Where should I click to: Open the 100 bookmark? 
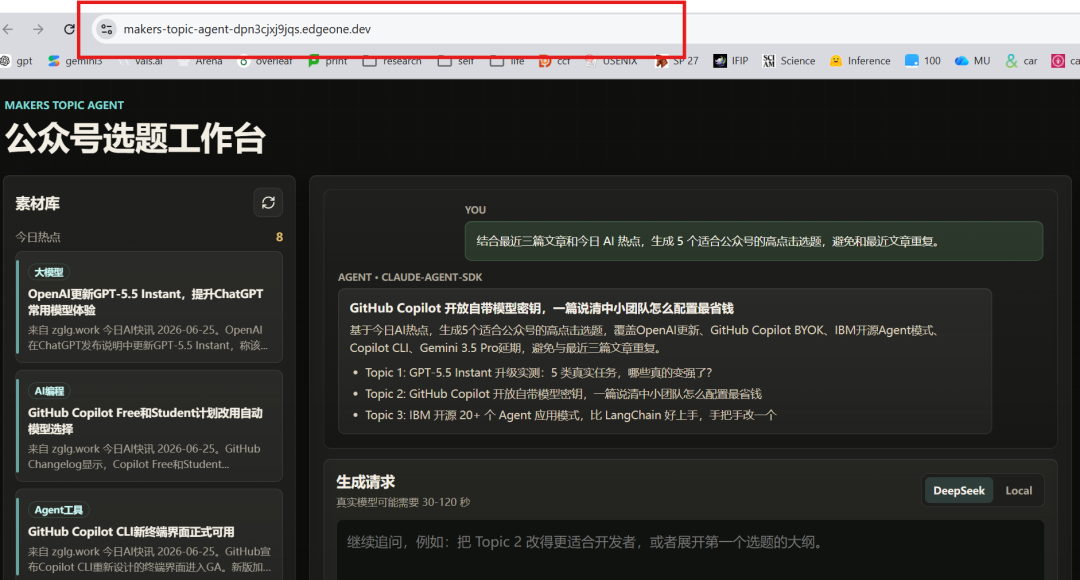click(923, 61)
